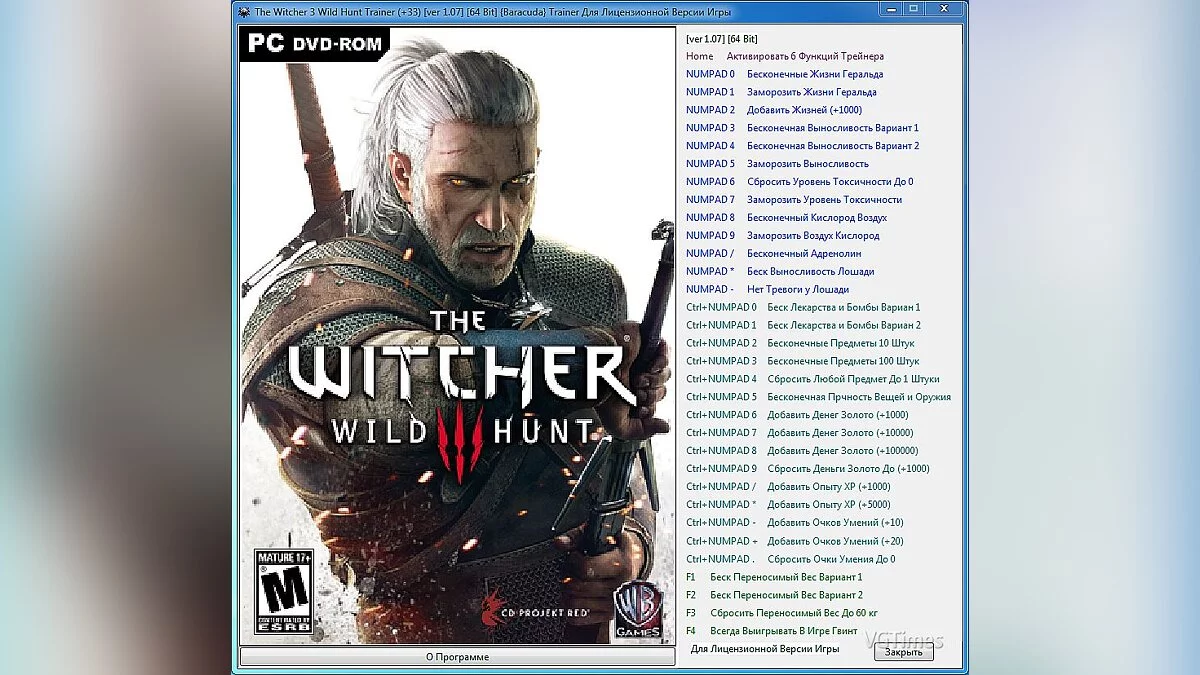Minimize the trainer window
The height and width of the screenshot is (675, 1200).
tap(890, 8)
